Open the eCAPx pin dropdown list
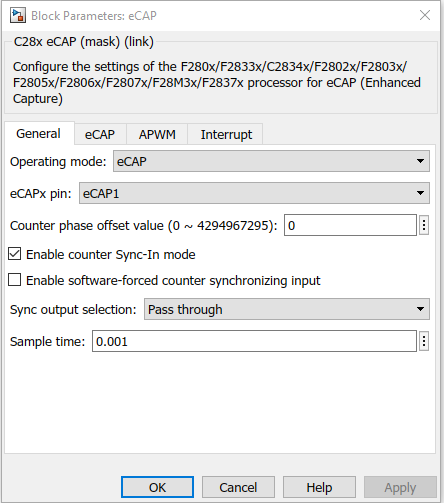Screen dimensions: 444x503 254,193
